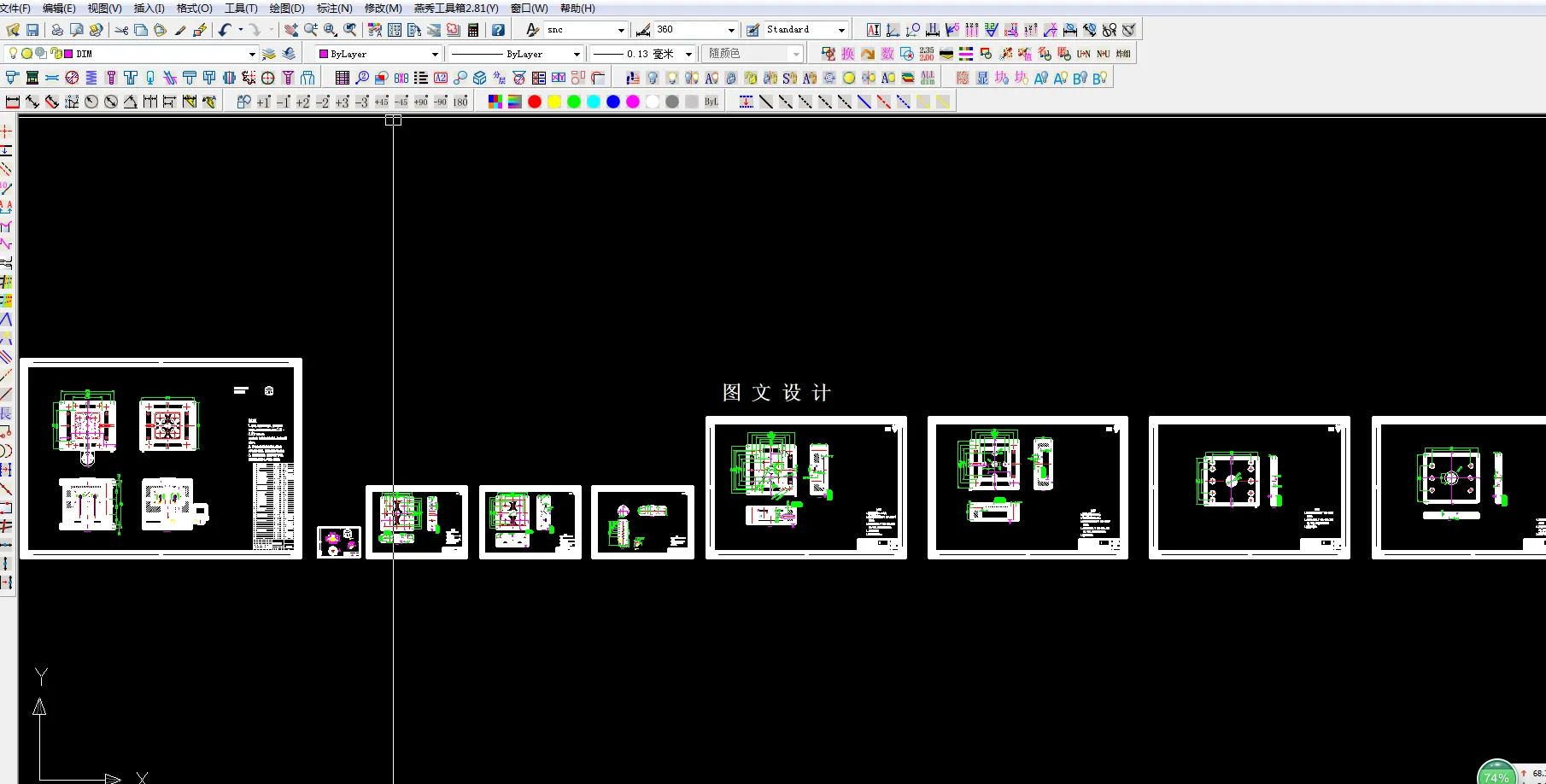The image size is (1546, 784).
Task: Click the Layer Previous icon
Action: [289, 54]
